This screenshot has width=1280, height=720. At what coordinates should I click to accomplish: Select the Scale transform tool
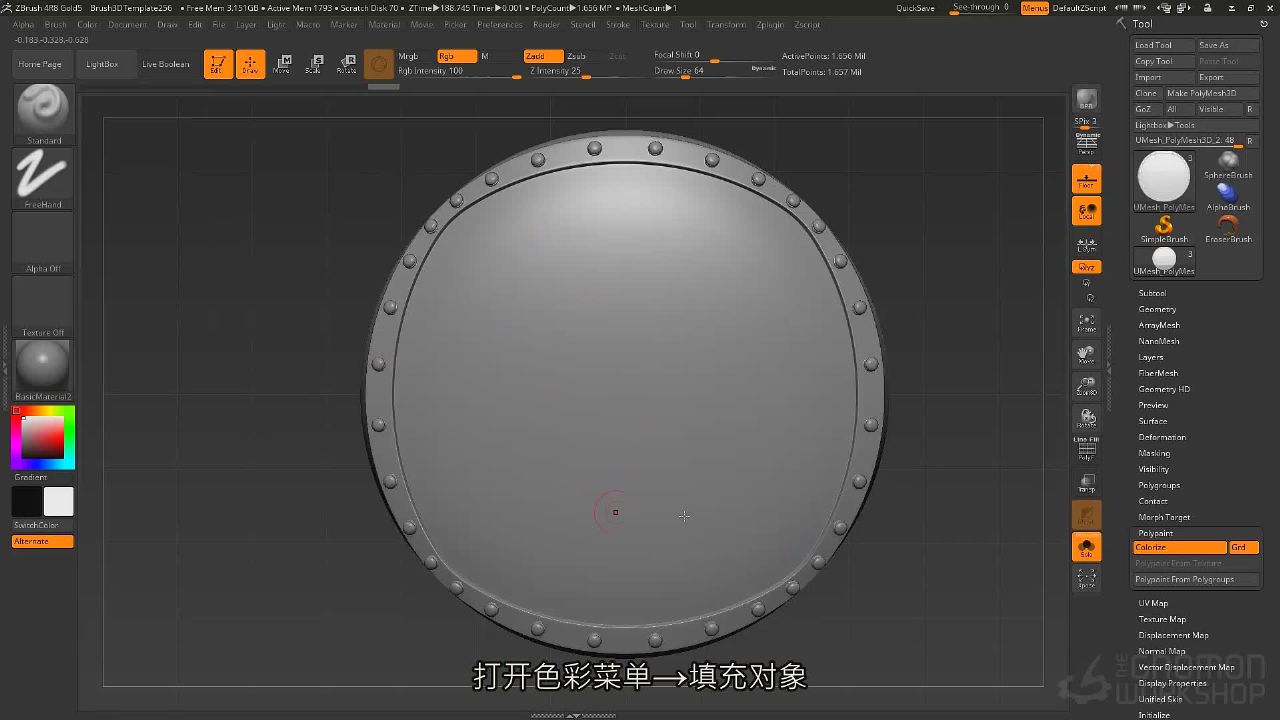(x=314, y=64)
